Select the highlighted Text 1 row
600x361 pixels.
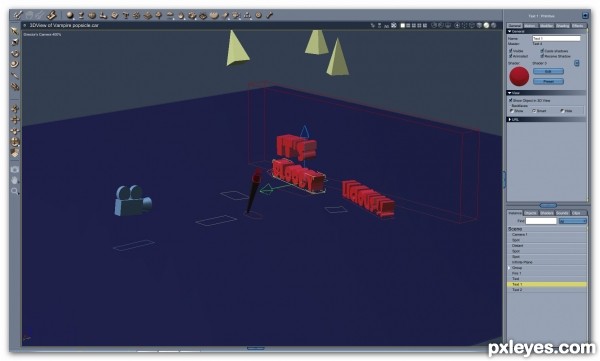[547, 284]
